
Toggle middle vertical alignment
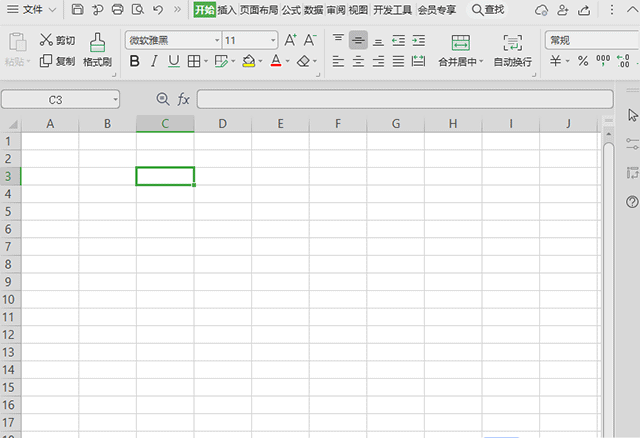tap(358, 40)
